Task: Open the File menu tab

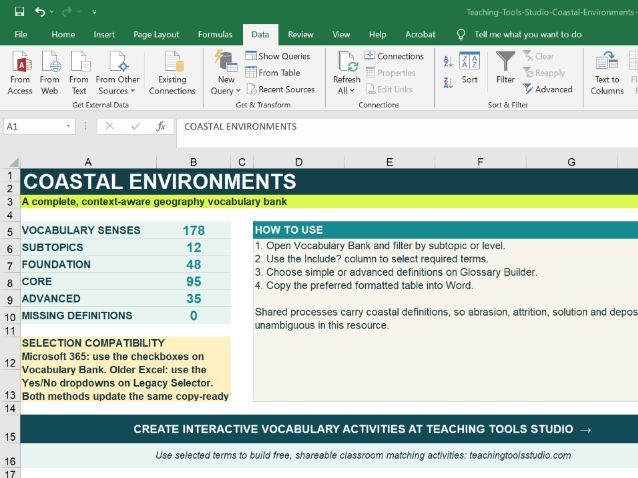Action: (21, 35)
